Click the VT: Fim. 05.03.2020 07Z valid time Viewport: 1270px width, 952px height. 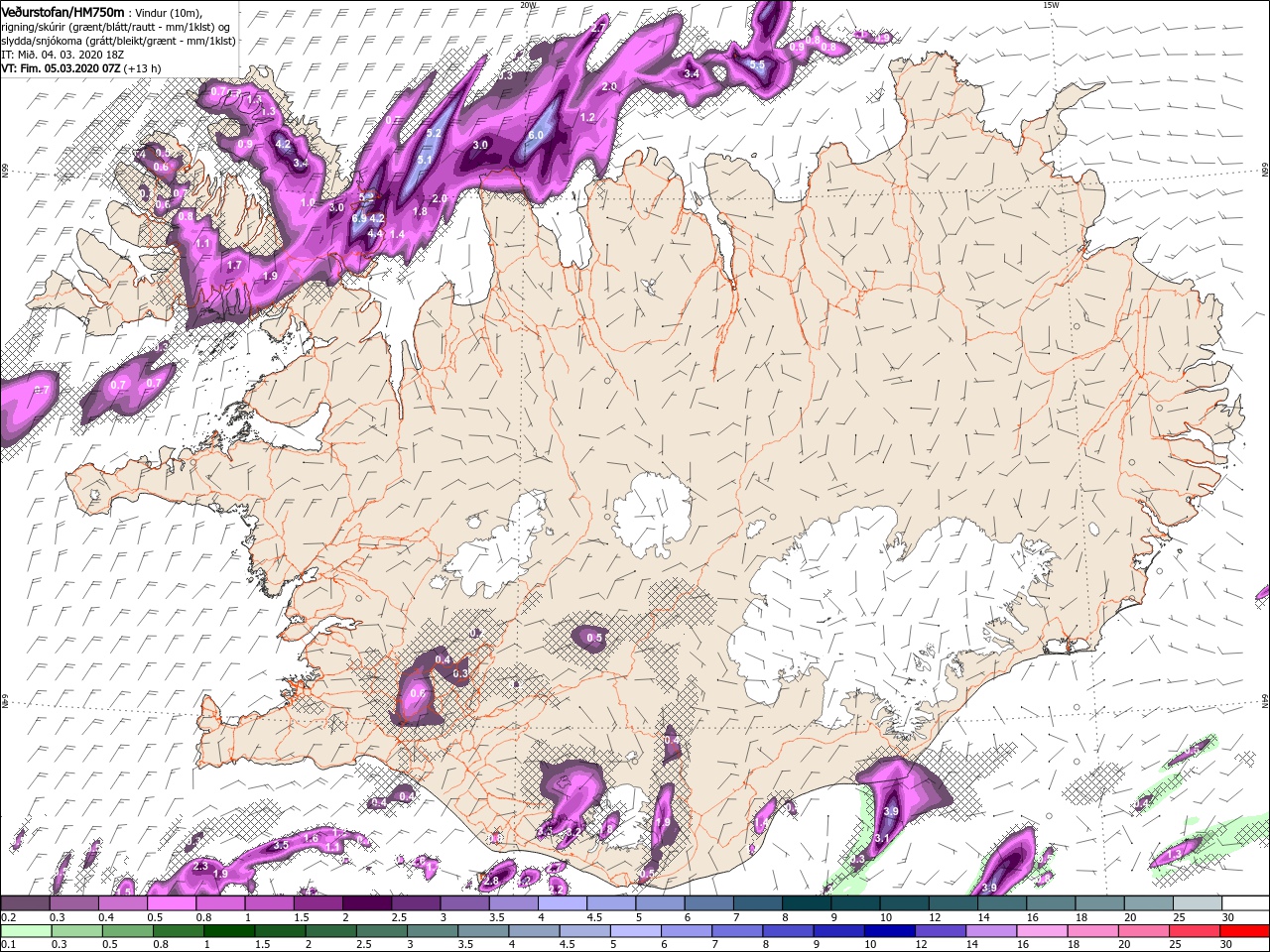click(x=61, y=68)
